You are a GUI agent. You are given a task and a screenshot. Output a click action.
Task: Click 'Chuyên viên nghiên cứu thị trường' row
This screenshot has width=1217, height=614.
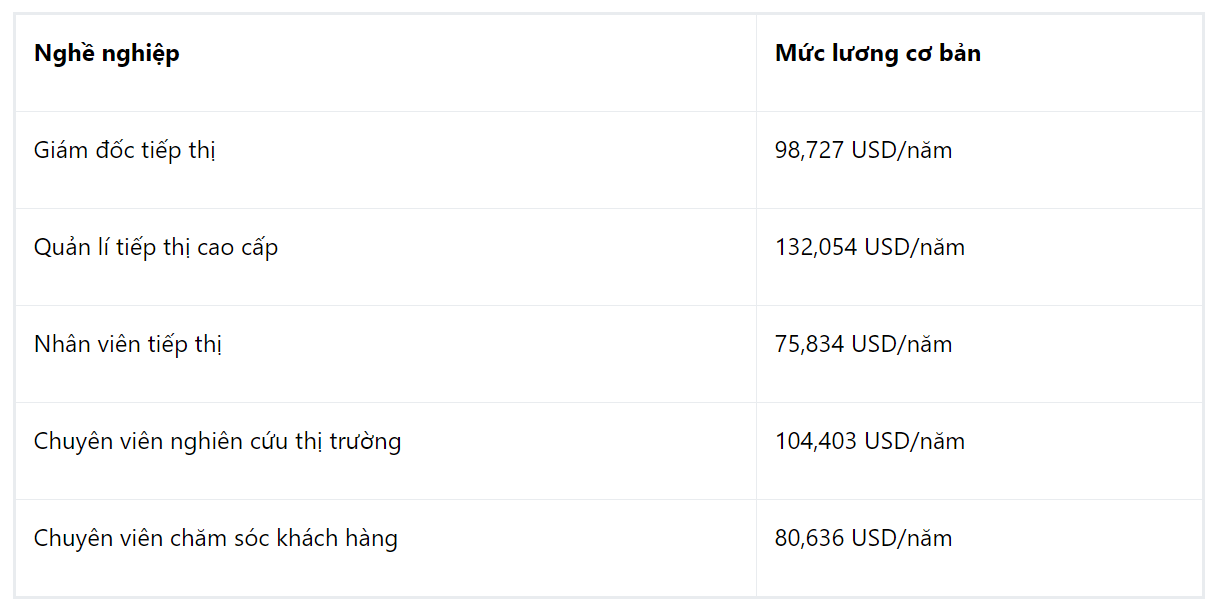(x=609, y=451)
